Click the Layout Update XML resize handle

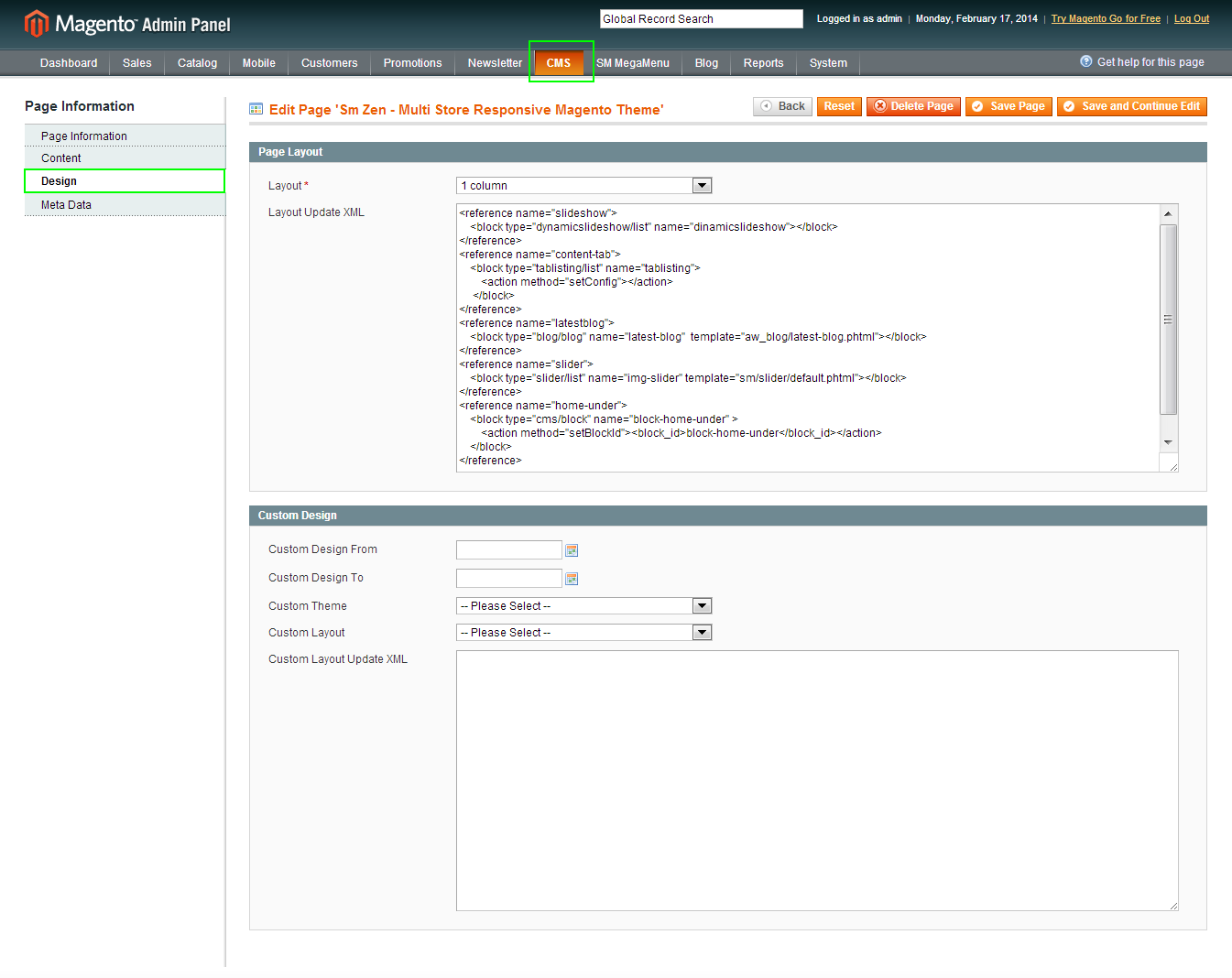click(x=1173, y=467)
